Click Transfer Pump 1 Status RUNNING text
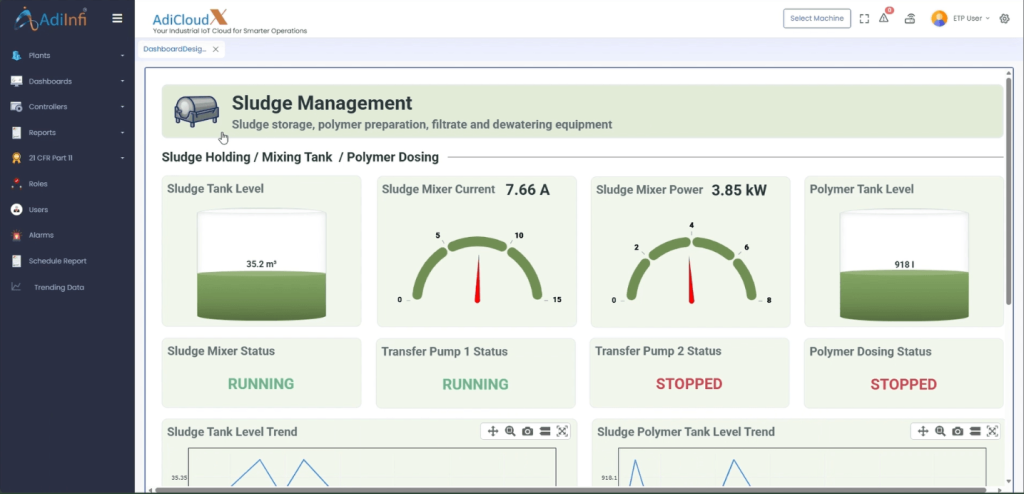 475,384
